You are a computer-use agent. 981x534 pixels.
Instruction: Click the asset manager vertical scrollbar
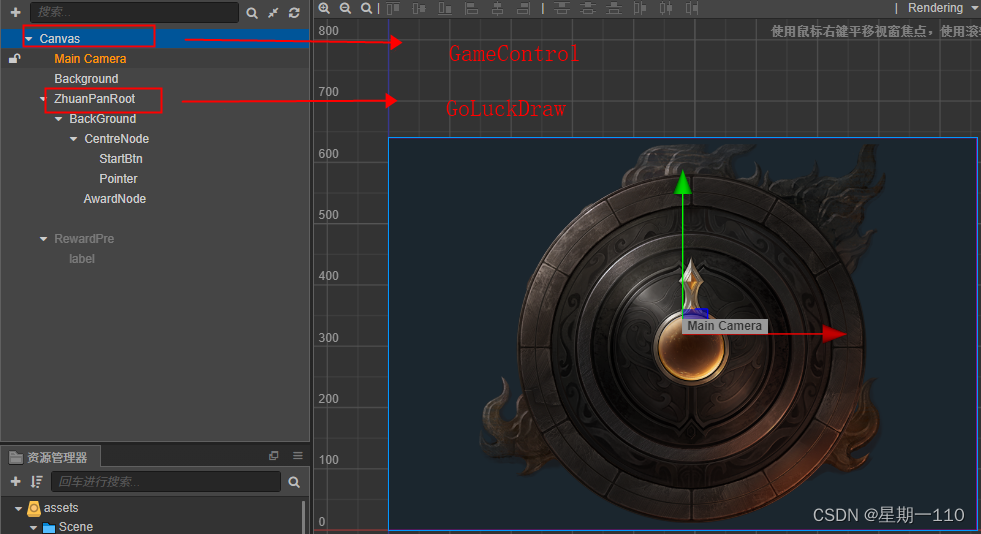coord(304,516)
